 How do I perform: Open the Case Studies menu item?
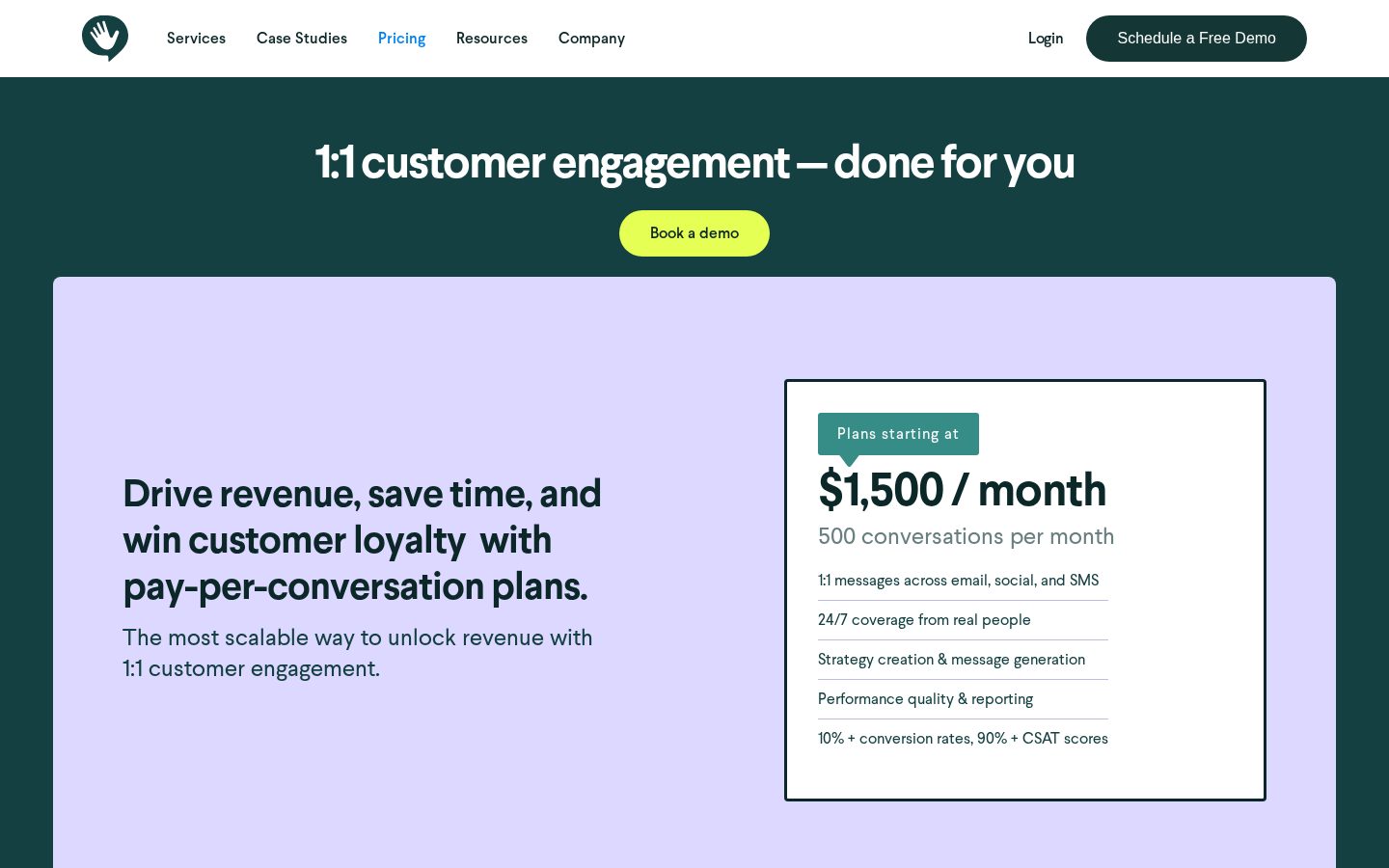[x=302, y=39]
